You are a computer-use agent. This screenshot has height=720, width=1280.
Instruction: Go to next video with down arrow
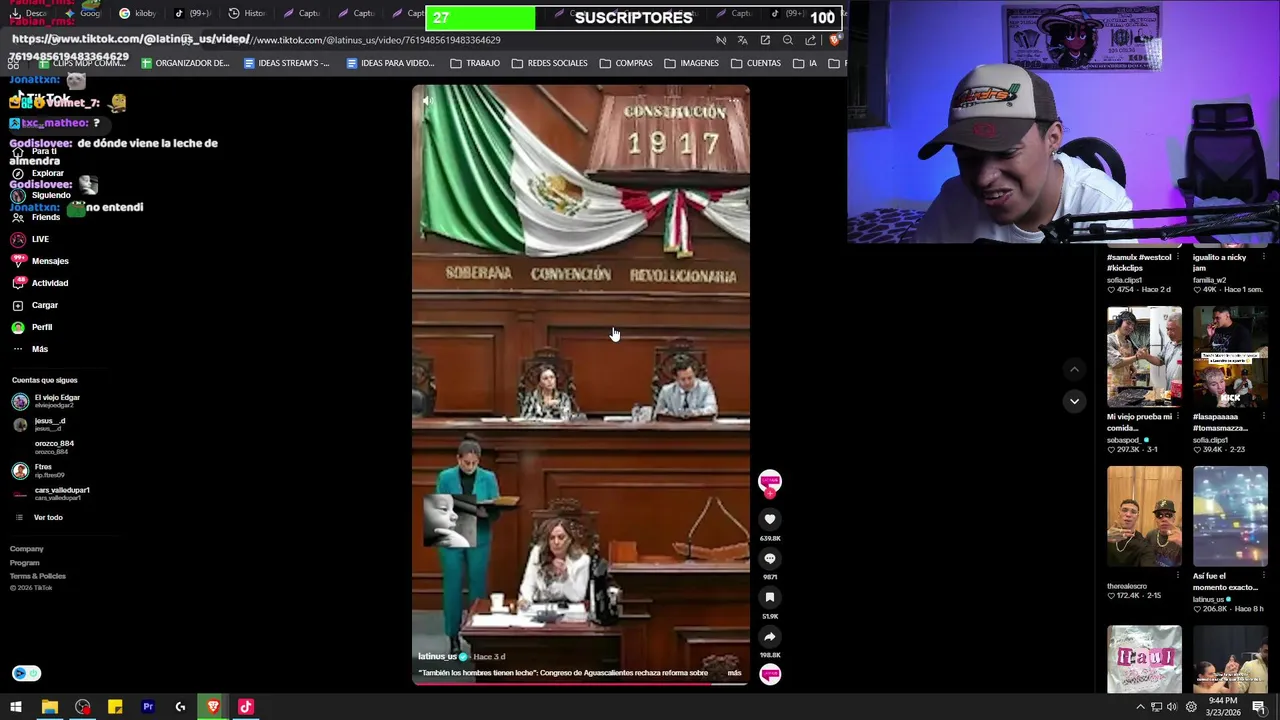tap(1074, 401)
